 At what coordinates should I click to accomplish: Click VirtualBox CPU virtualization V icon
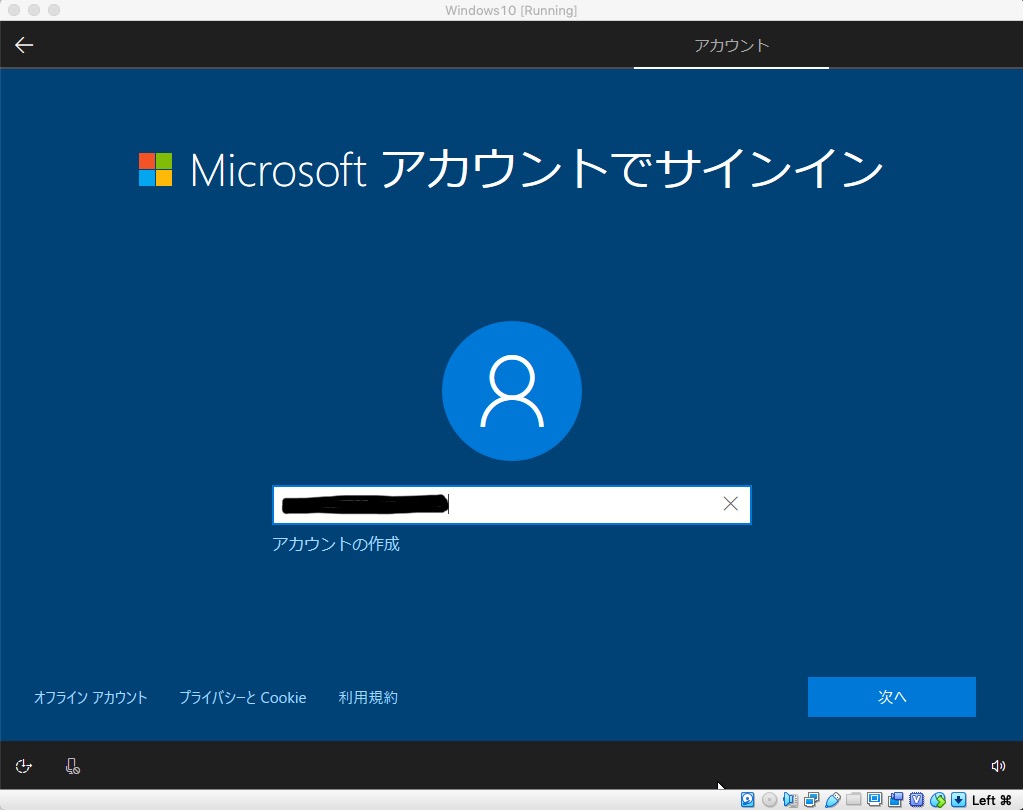point(917,800)
